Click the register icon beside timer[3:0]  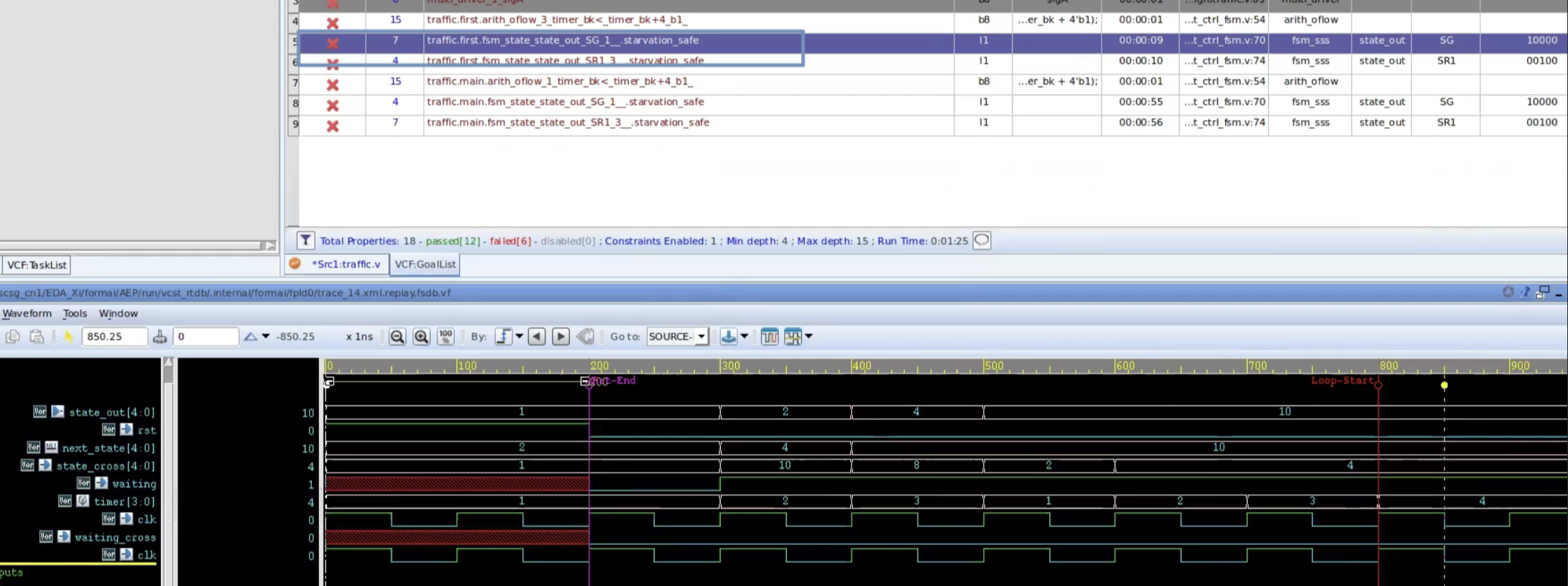tap(83, 501)
